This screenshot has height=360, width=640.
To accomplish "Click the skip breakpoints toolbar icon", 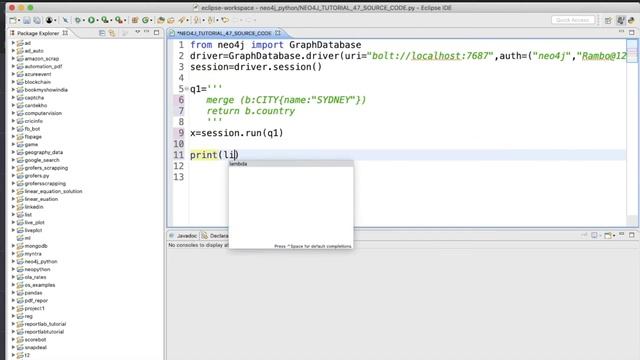I will tap(65, 20).
